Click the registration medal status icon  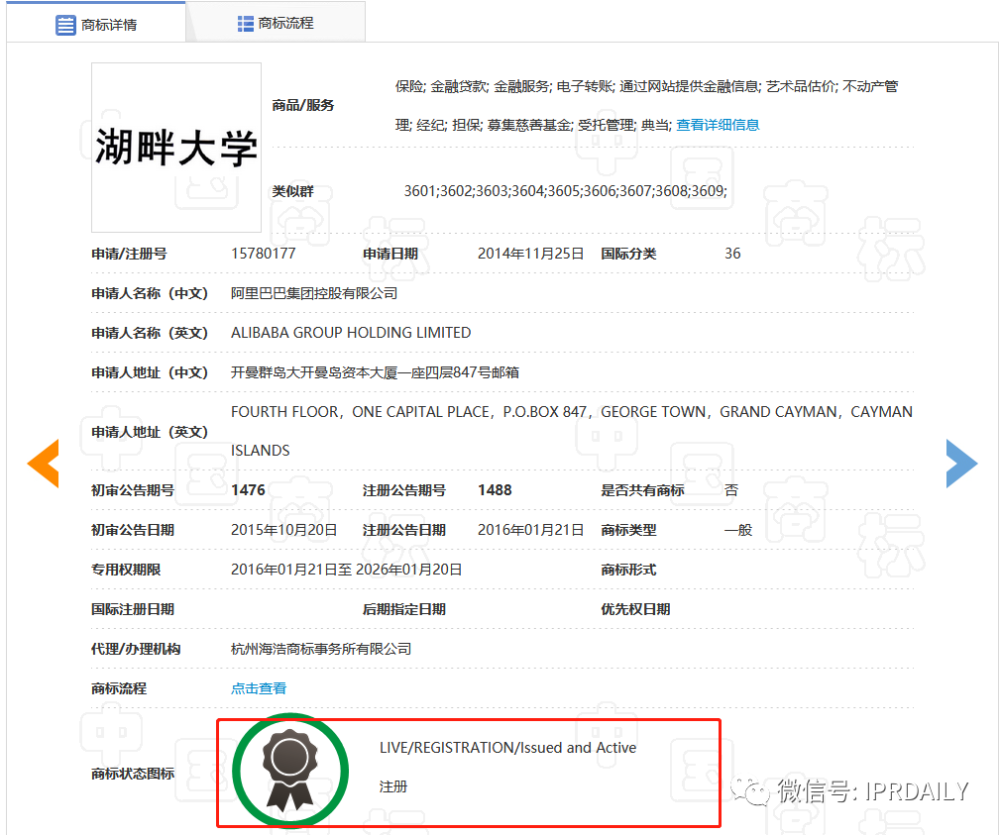pyautogui.click(x=290, y=771)
